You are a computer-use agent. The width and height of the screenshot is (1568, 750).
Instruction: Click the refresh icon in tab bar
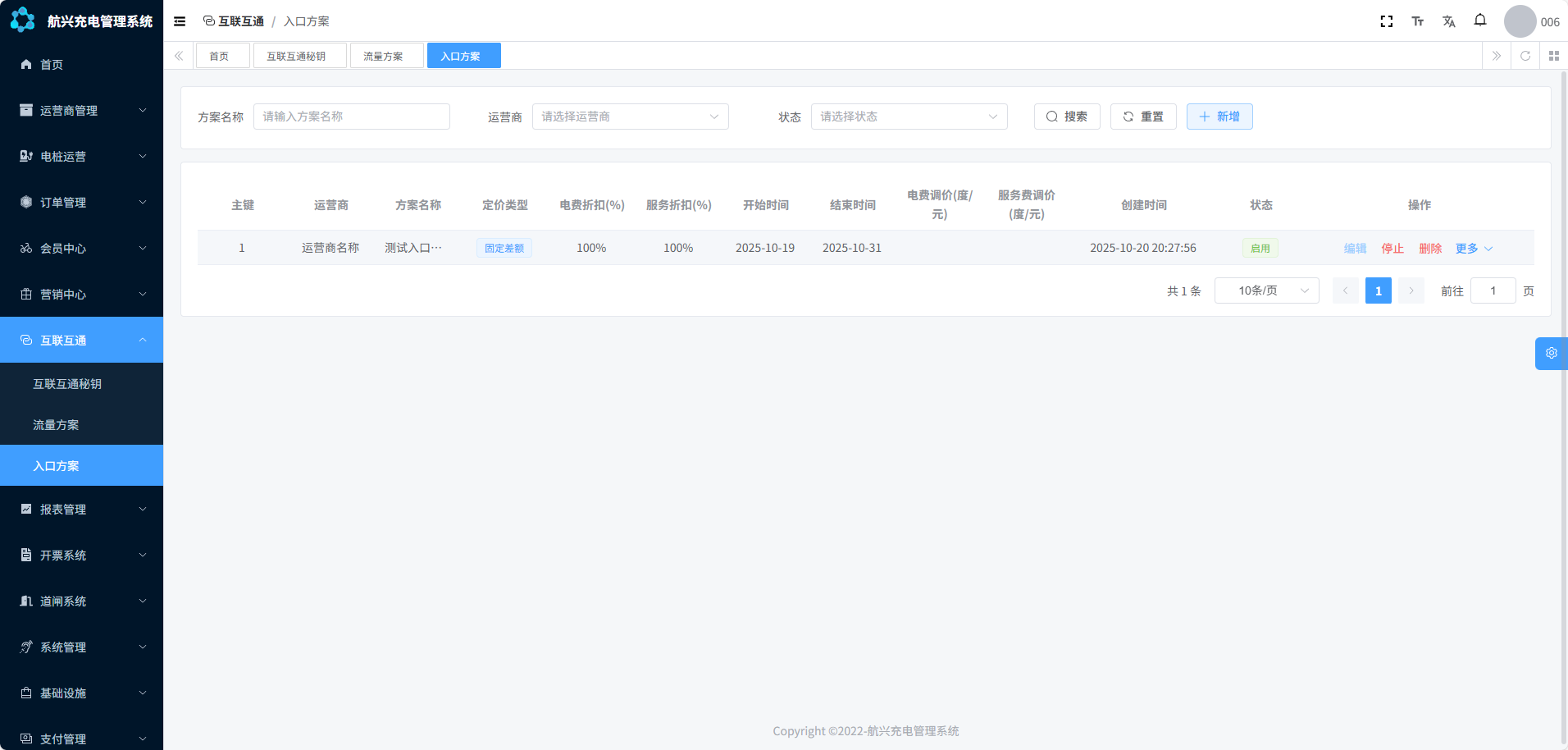pos(1525,56)
